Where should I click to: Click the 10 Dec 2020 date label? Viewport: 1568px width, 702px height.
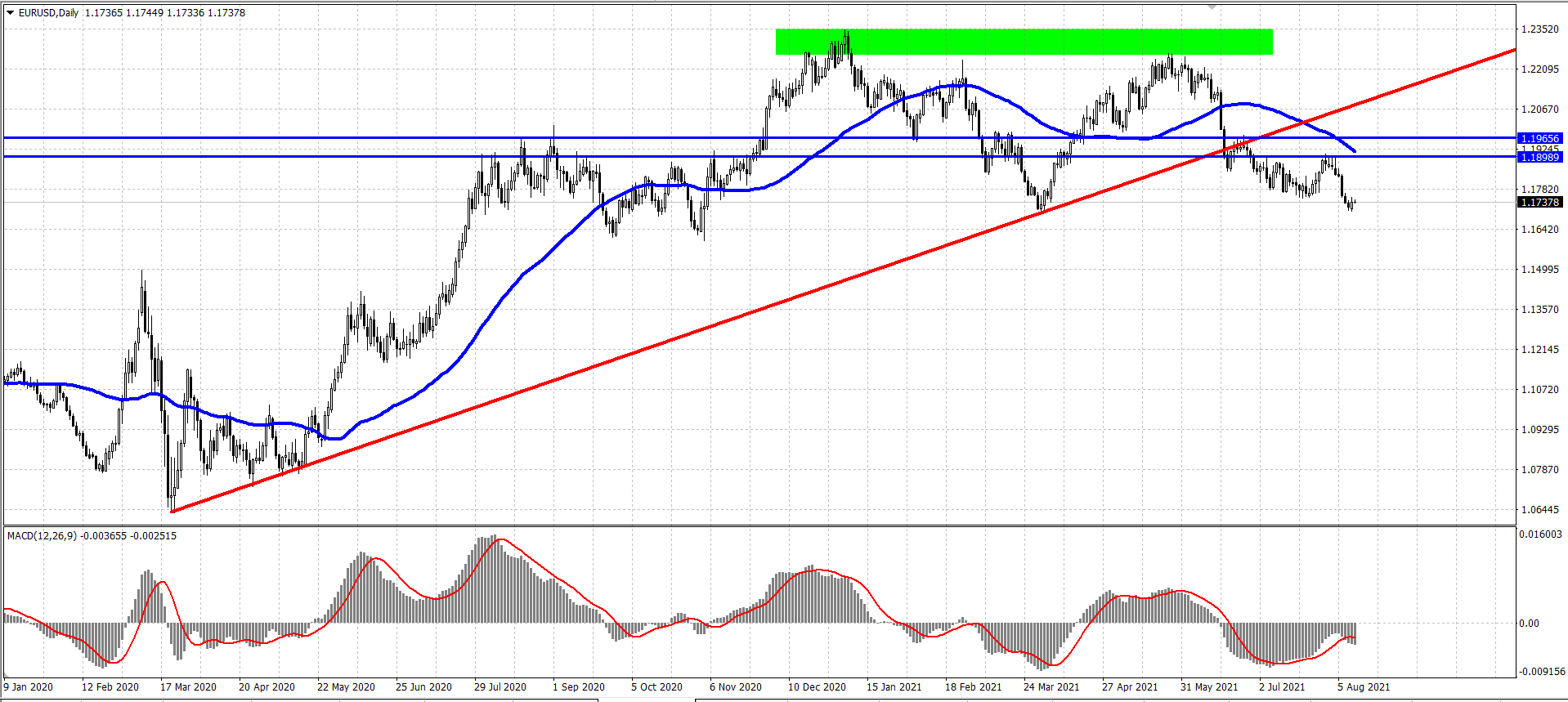817,687
